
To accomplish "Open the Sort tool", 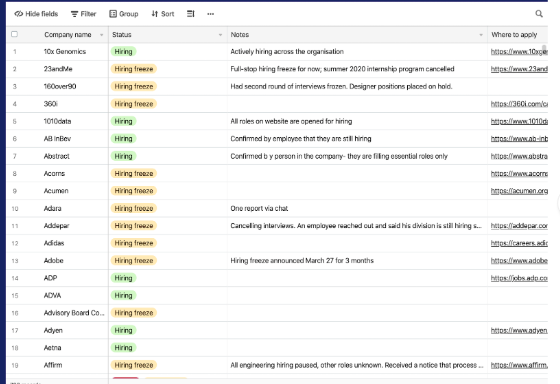I will (x=162, y=14).
